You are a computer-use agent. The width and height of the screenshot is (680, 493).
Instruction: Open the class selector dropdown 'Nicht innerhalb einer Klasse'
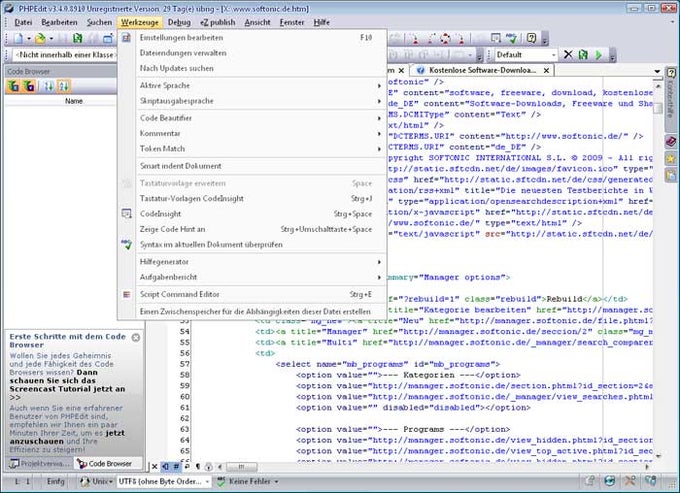click(65, 55)
